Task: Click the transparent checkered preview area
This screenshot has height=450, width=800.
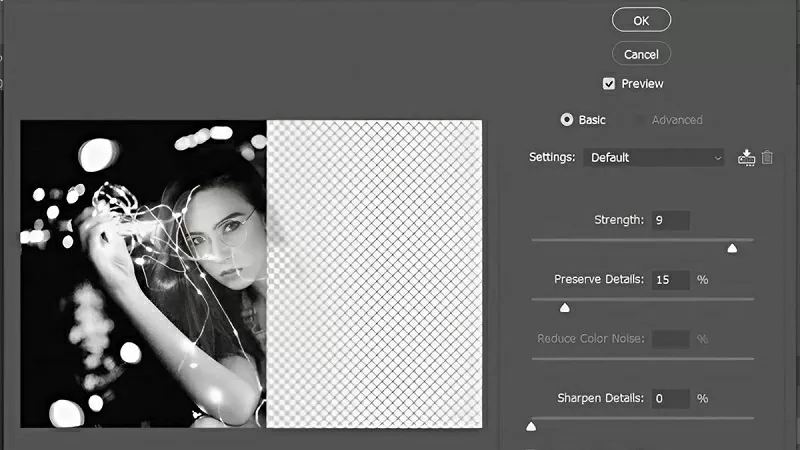Action: pos(375,275)
